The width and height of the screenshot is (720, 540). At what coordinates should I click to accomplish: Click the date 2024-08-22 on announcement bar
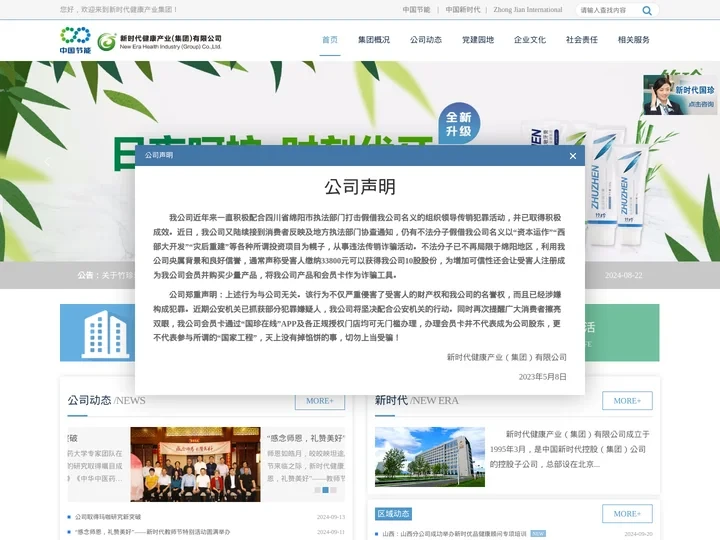(x=624, y=276)
